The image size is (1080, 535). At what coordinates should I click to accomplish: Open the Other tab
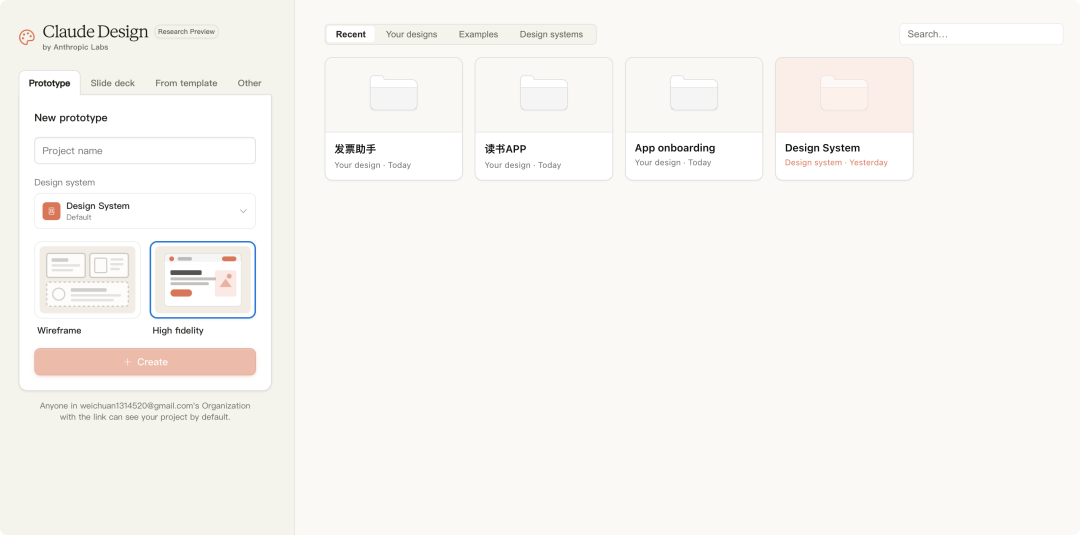click(249, 83)
